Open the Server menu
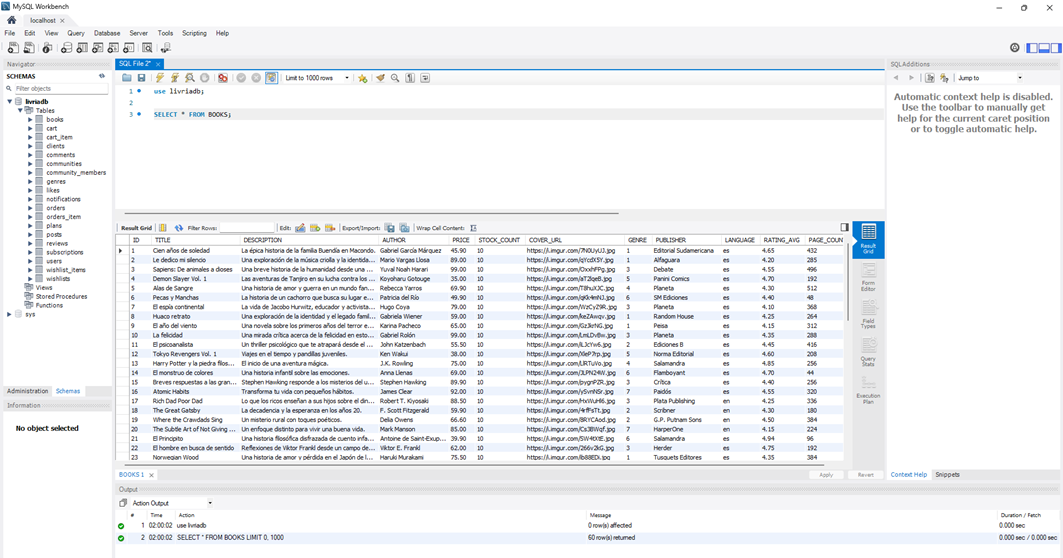Viewport: 1063px width, 558px height. [x=138, y=33]
